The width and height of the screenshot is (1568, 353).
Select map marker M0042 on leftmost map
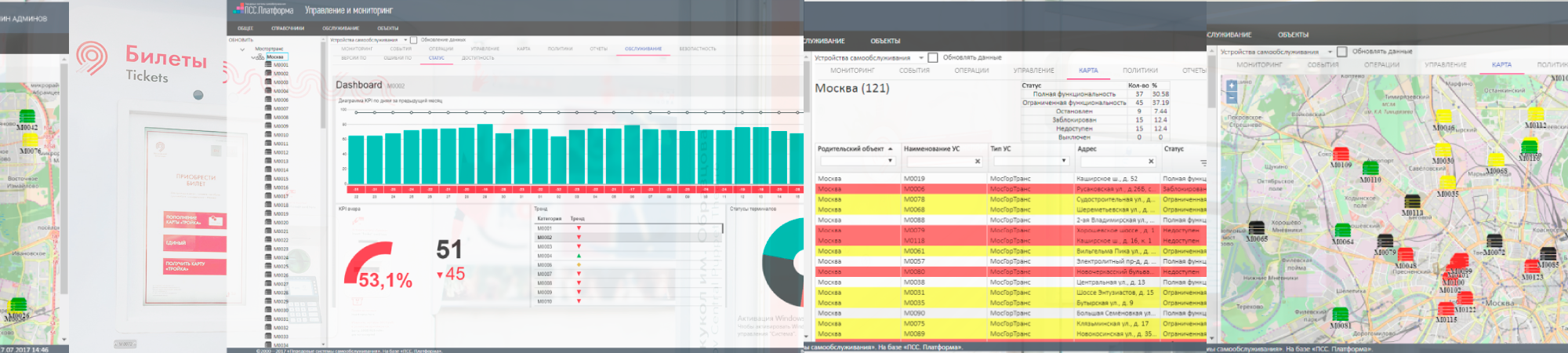[27, 117]
